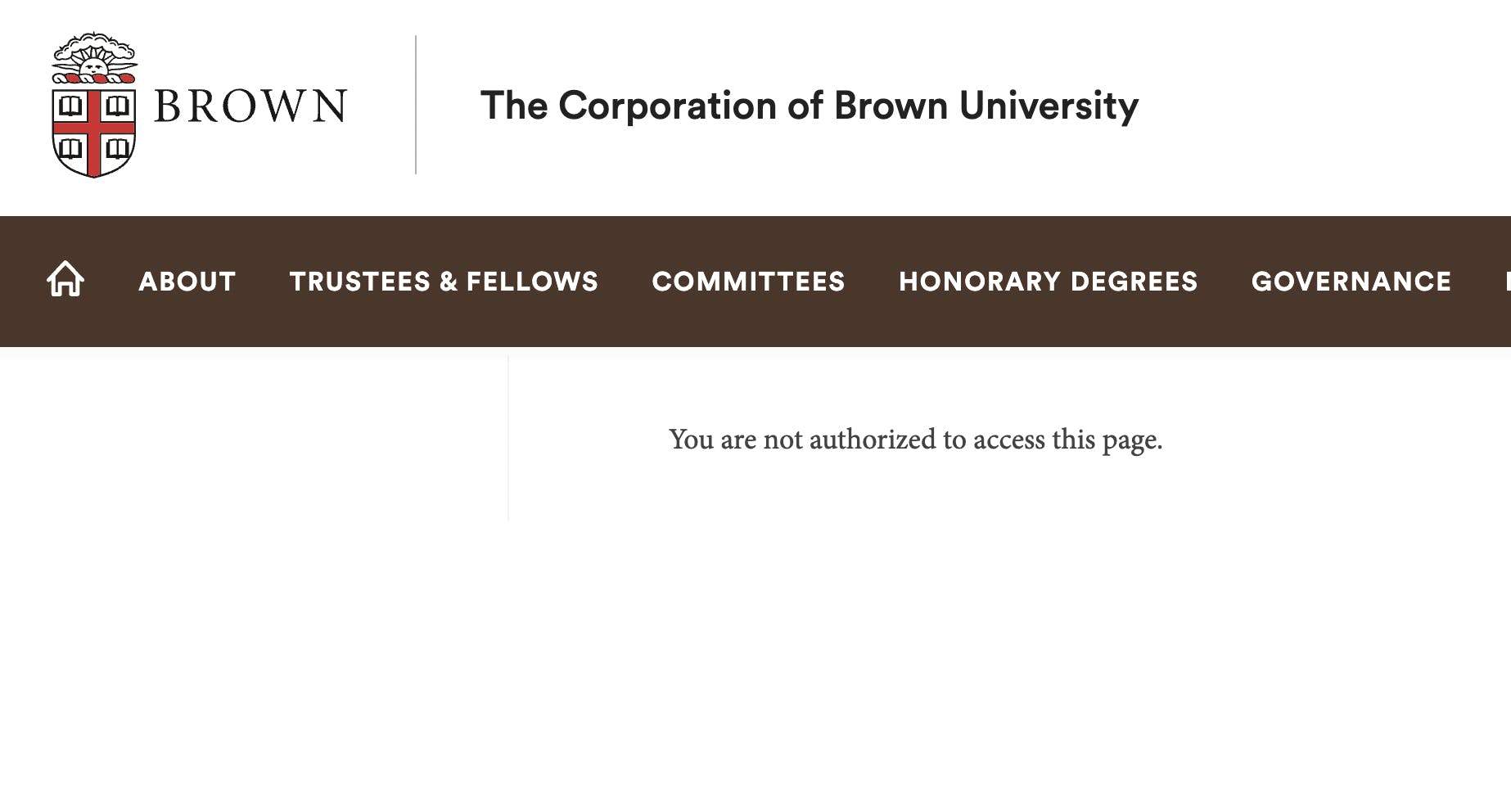The image size is (1511, 812).
Task: Click the vertical divider beside the logo
Action: (416, 105)
